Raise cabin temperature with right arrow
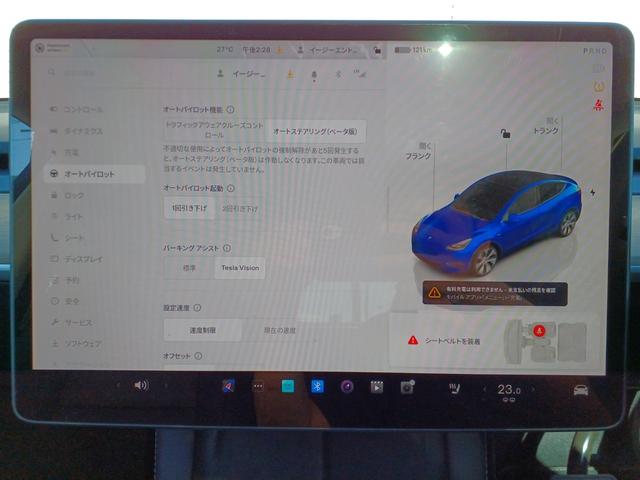 click(533, 390)
